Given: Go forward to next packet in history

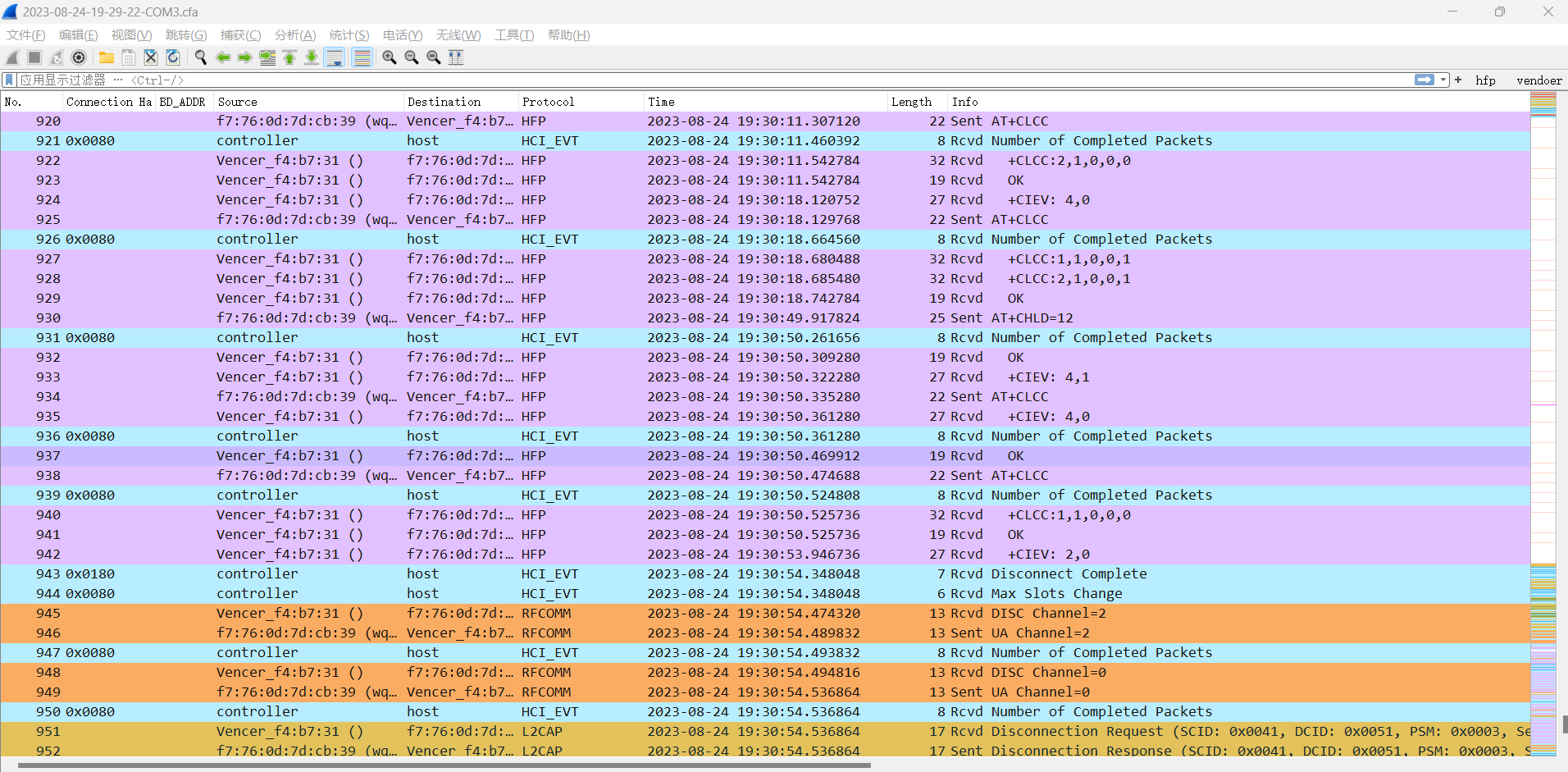Looking at the screenshot, I should click(x=244, y=57).
